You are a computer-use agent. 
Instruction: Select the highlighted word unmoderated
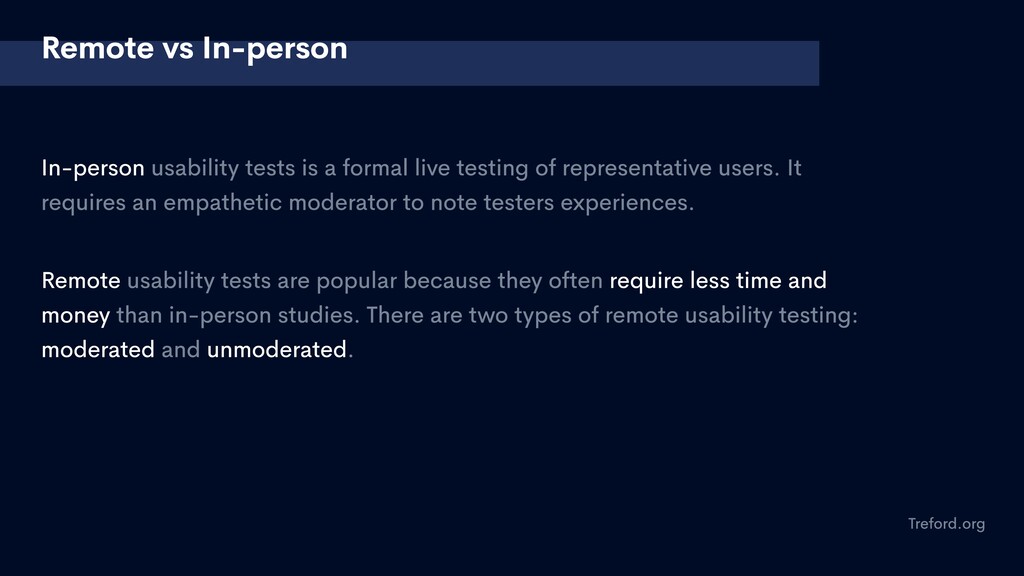pos(276,349)
